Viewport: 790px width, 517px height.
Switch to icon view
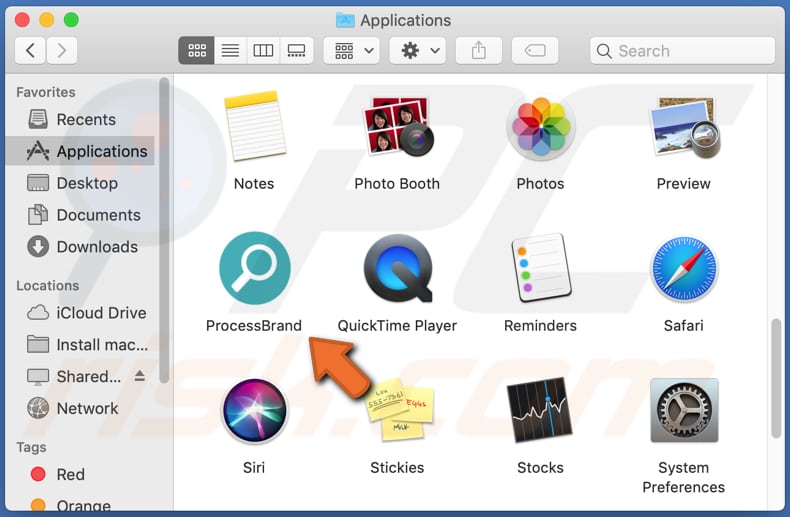pos(196,50)
